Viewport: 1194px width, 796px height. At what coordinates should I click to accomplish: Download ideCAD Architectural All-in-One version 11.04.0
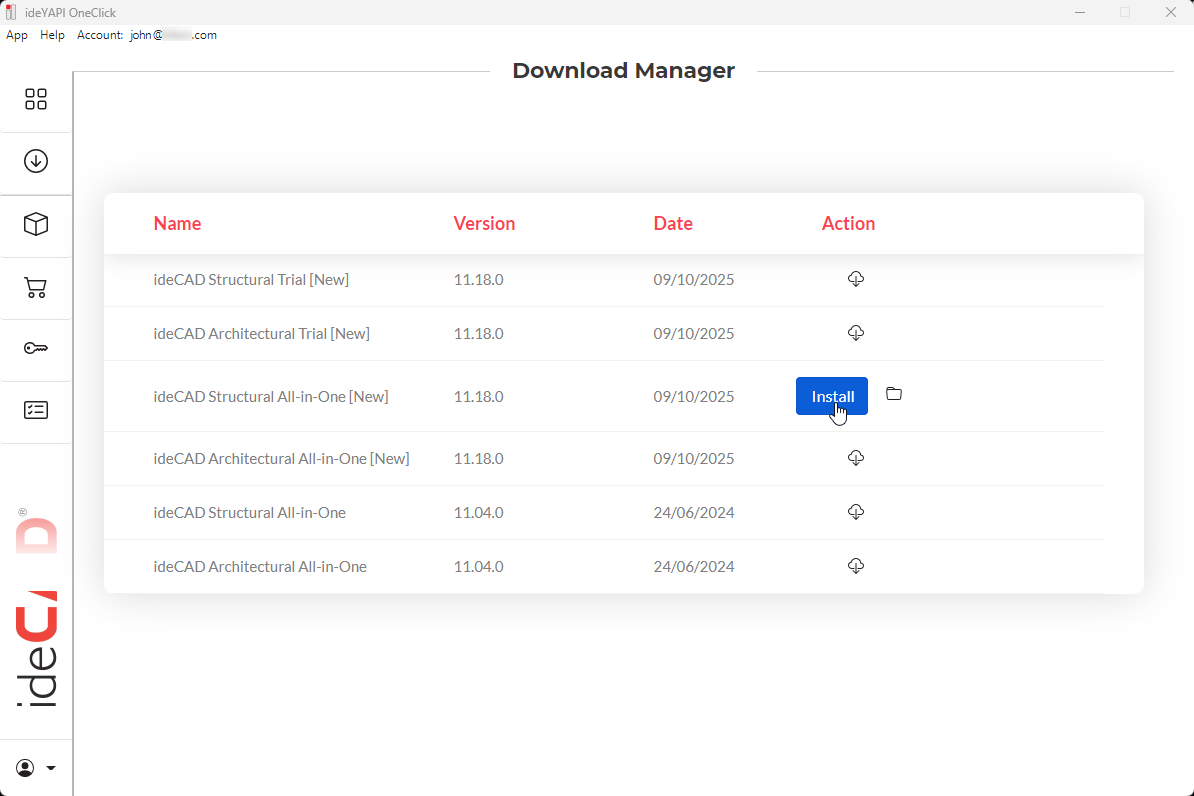pyautogui.click(x=855, y=566)
